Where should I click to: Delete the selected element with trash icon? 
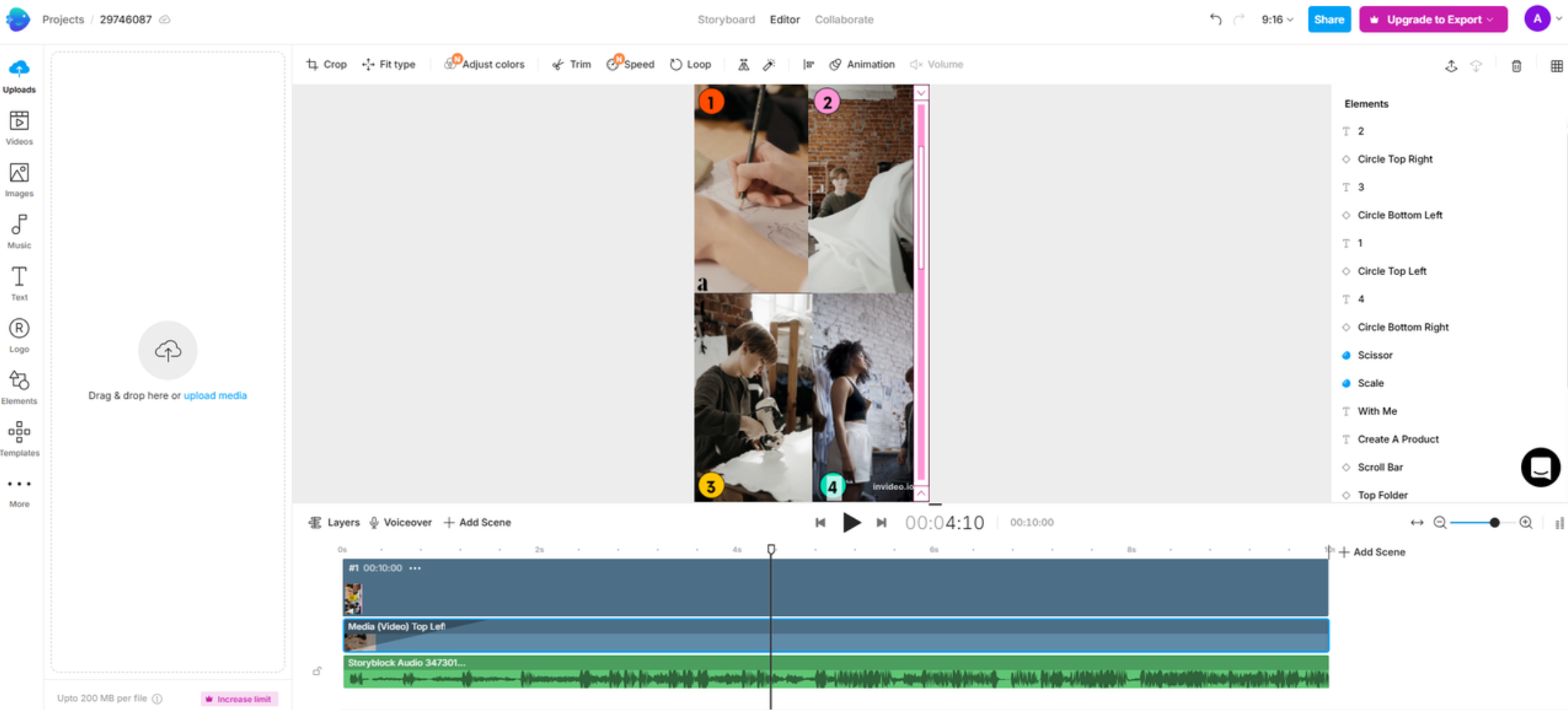(1517, 66)
